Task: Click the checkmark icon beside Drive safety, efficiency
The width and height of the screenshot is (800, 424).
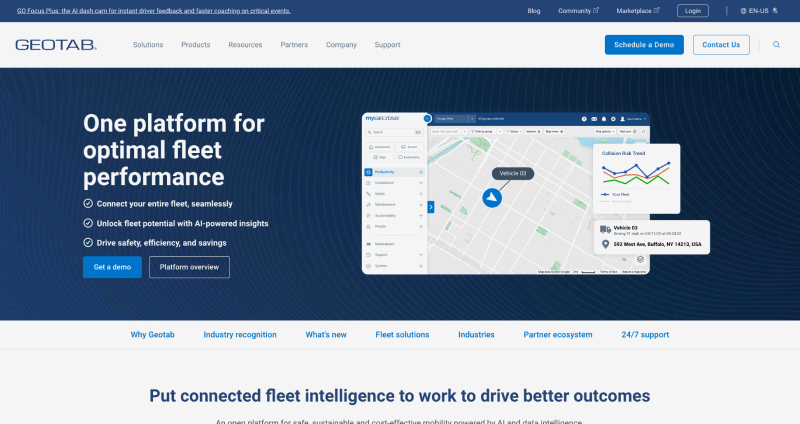Action: pos(88,242)
